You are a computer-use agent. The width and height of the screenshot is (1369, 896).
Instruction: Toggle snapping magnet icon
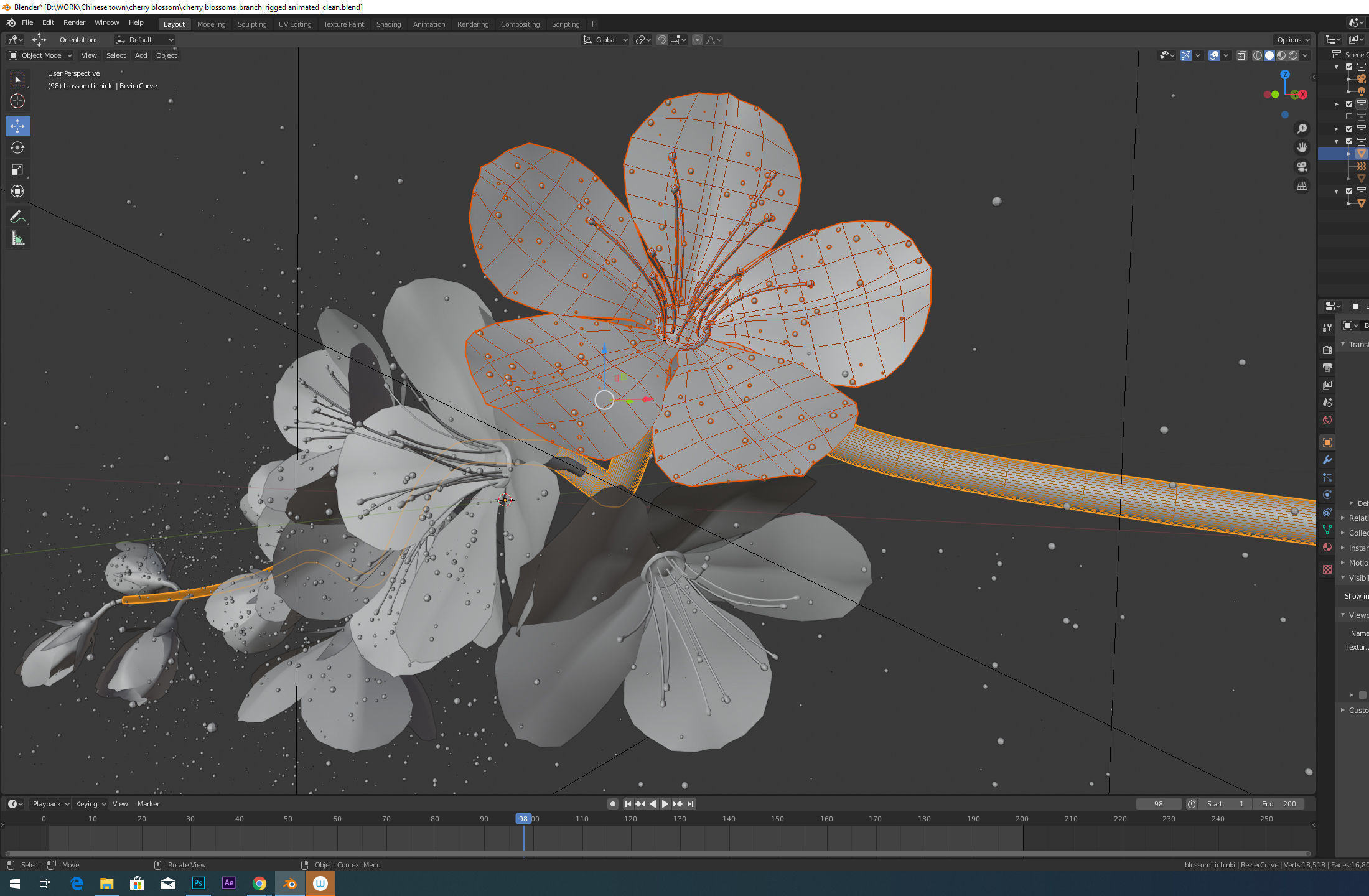pyautogui.click(x=662, y=40)
